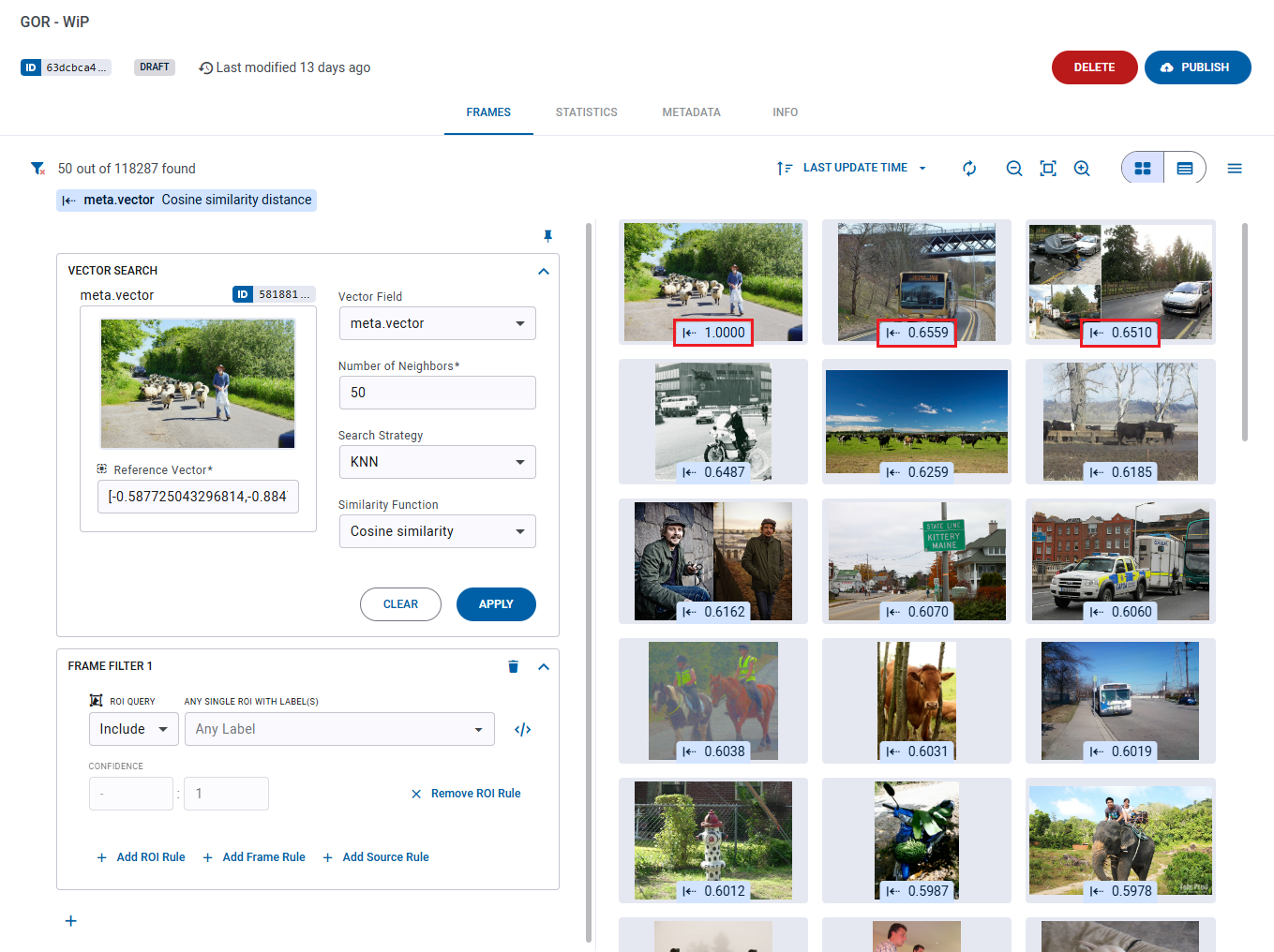Pin the Vector Search panel

pyautogui.click(x=547, y=236)
